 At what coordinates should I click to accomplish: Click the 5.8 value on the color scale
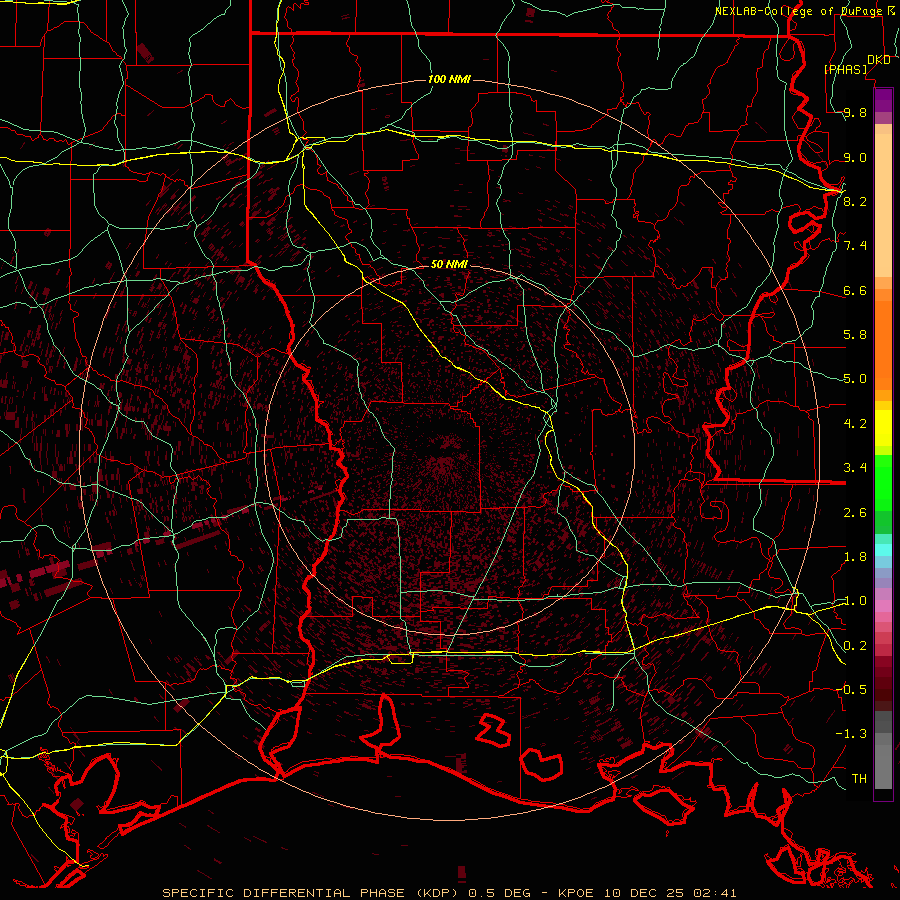click(855, 335)
